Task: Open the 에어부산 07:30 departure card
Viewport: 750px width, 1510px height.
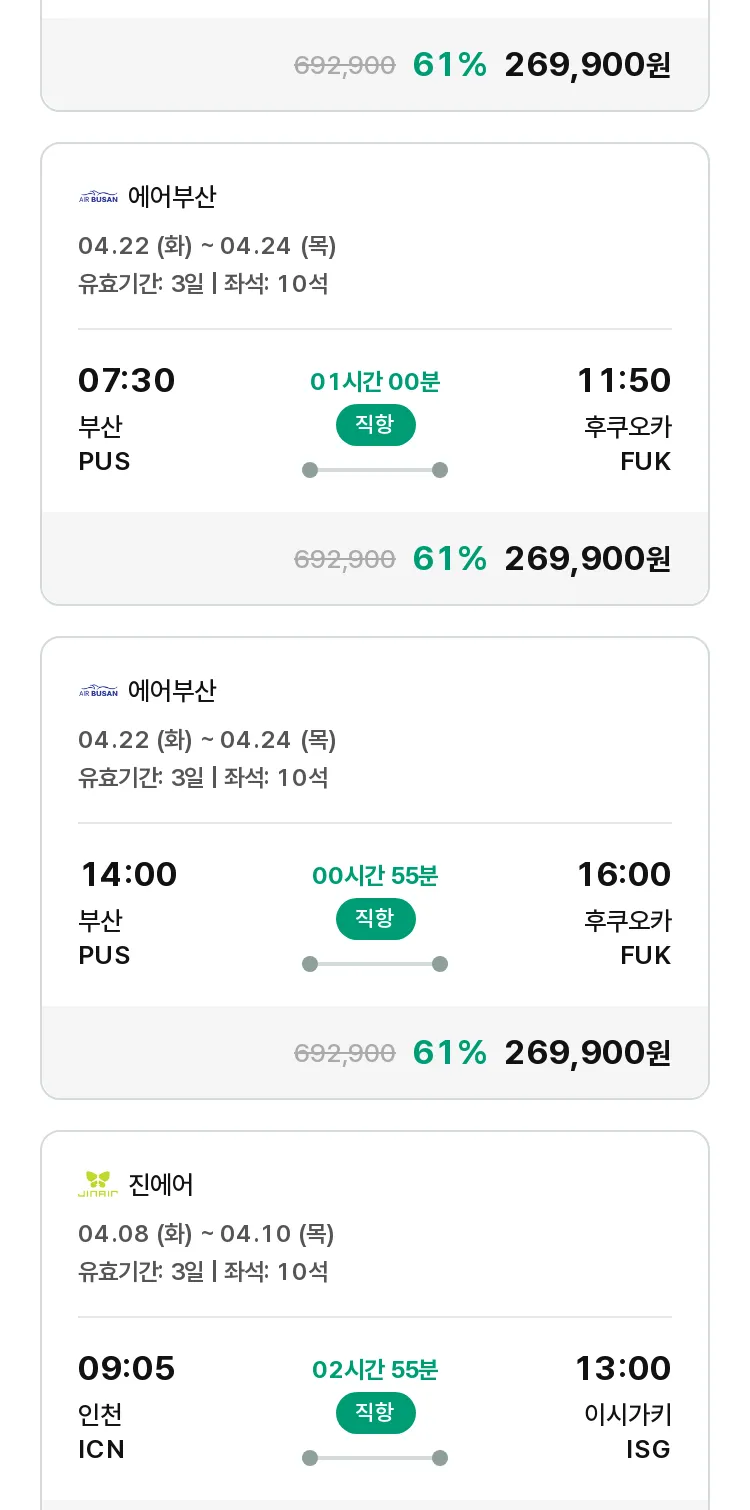Action: coord(375,374)
